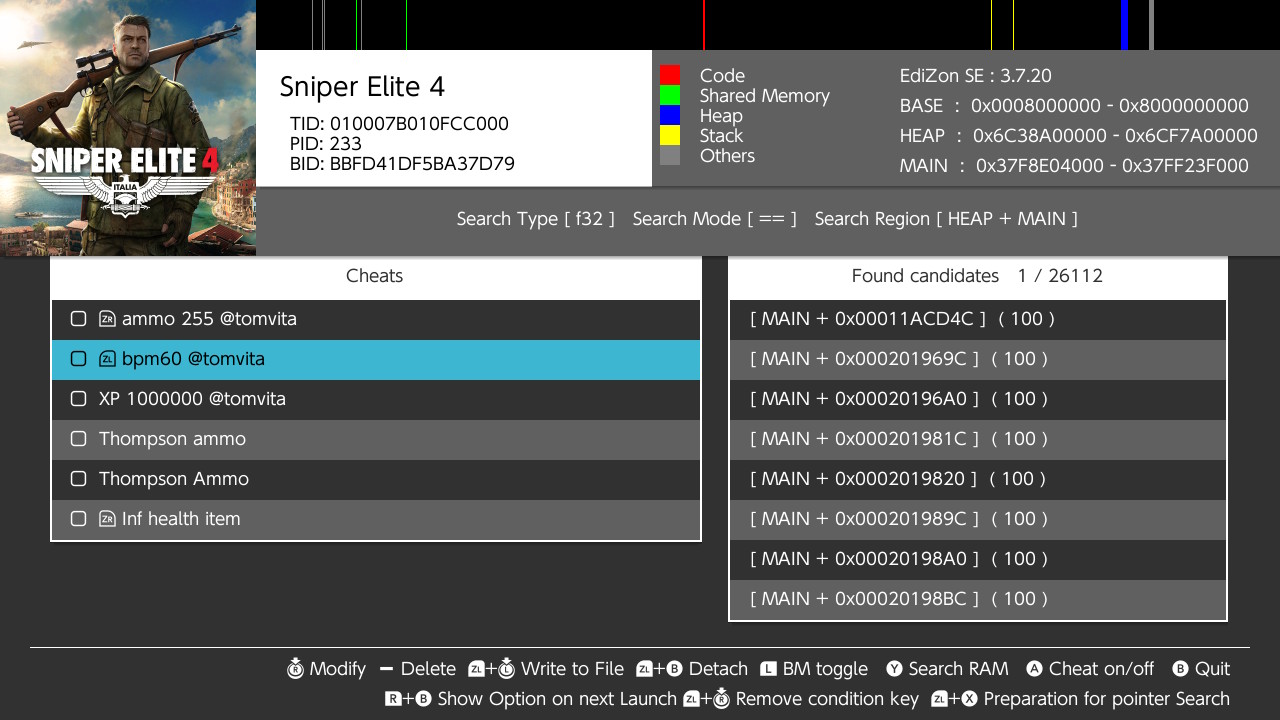Click the stick icon beside Modify
Screen dimensions: 1280x720
(295, 669)
